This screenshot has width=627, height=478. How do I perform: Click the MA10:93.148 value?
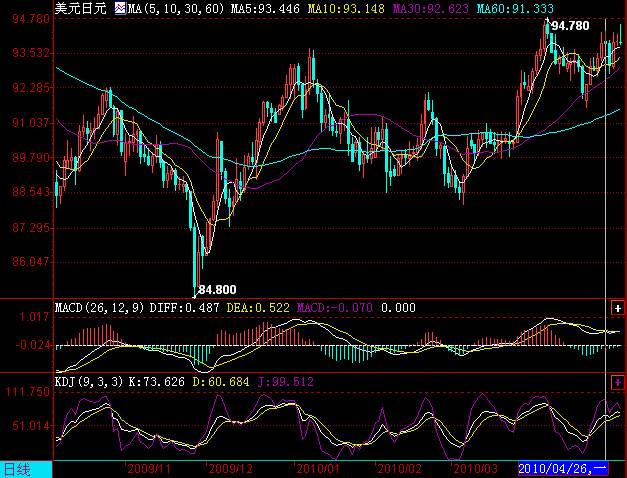point(346,8)
